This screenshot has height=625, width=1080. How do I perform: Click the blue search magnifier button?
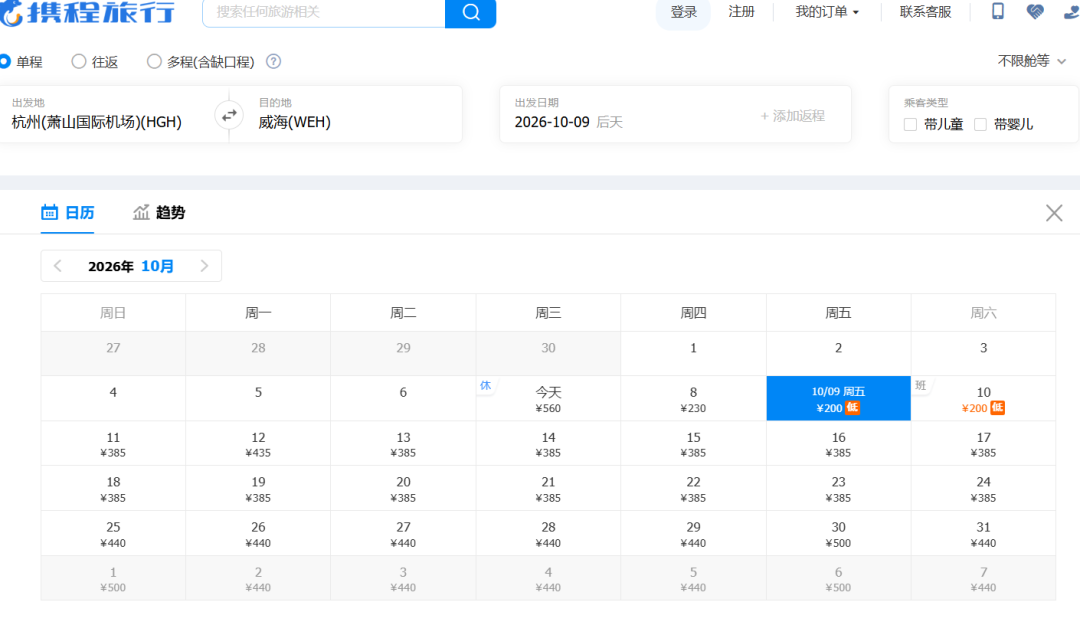click(470, 13)
